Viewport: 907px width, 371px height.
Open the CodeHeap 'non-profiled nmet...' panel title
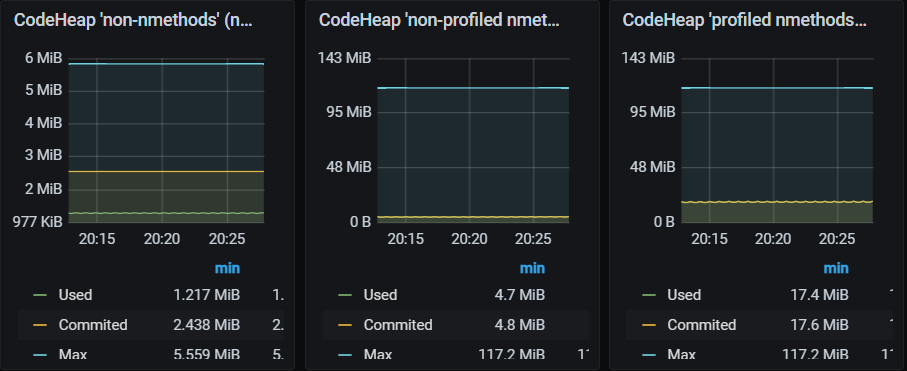439,20
